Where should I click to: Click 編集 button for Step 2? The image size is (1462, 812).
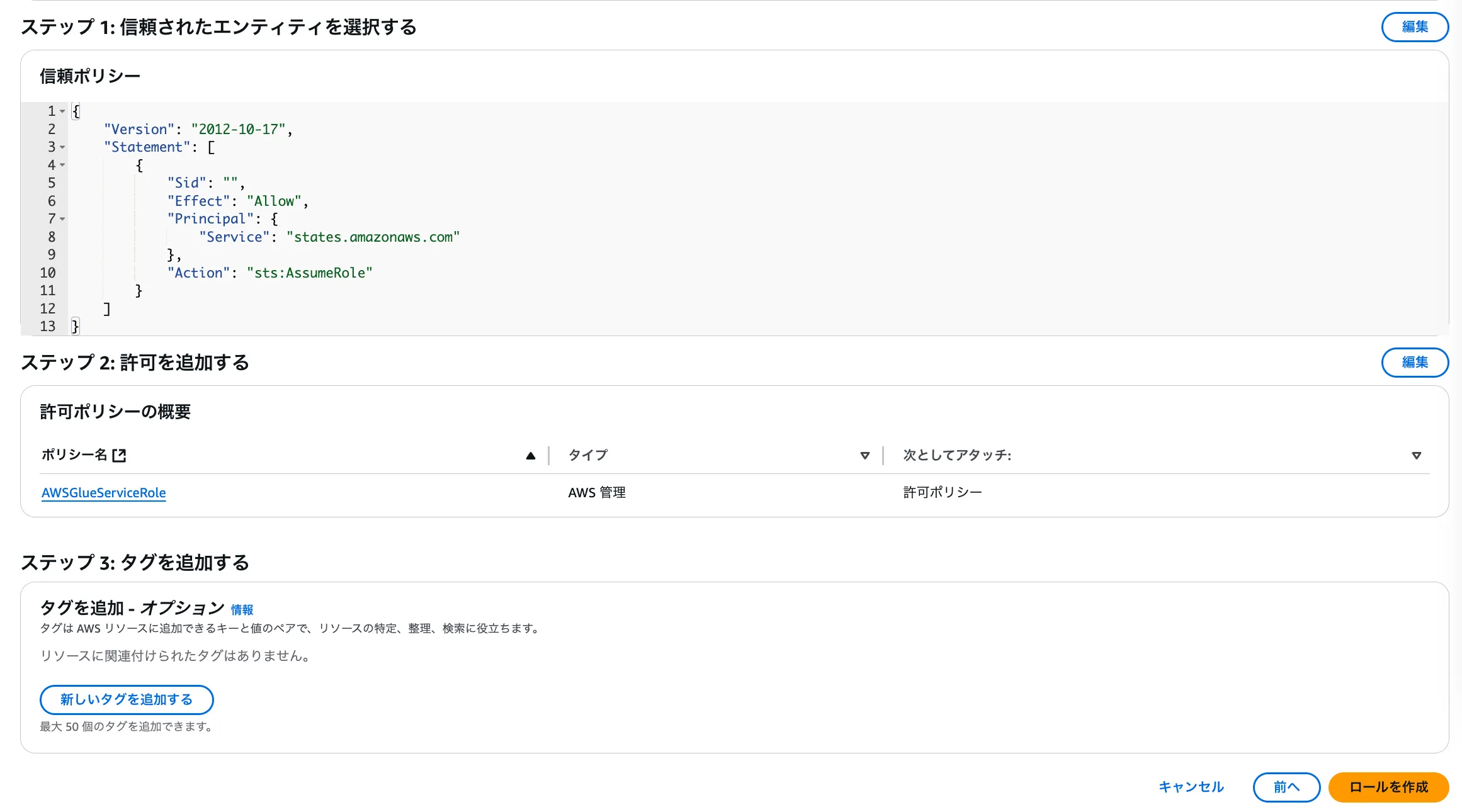[1414, 363]
